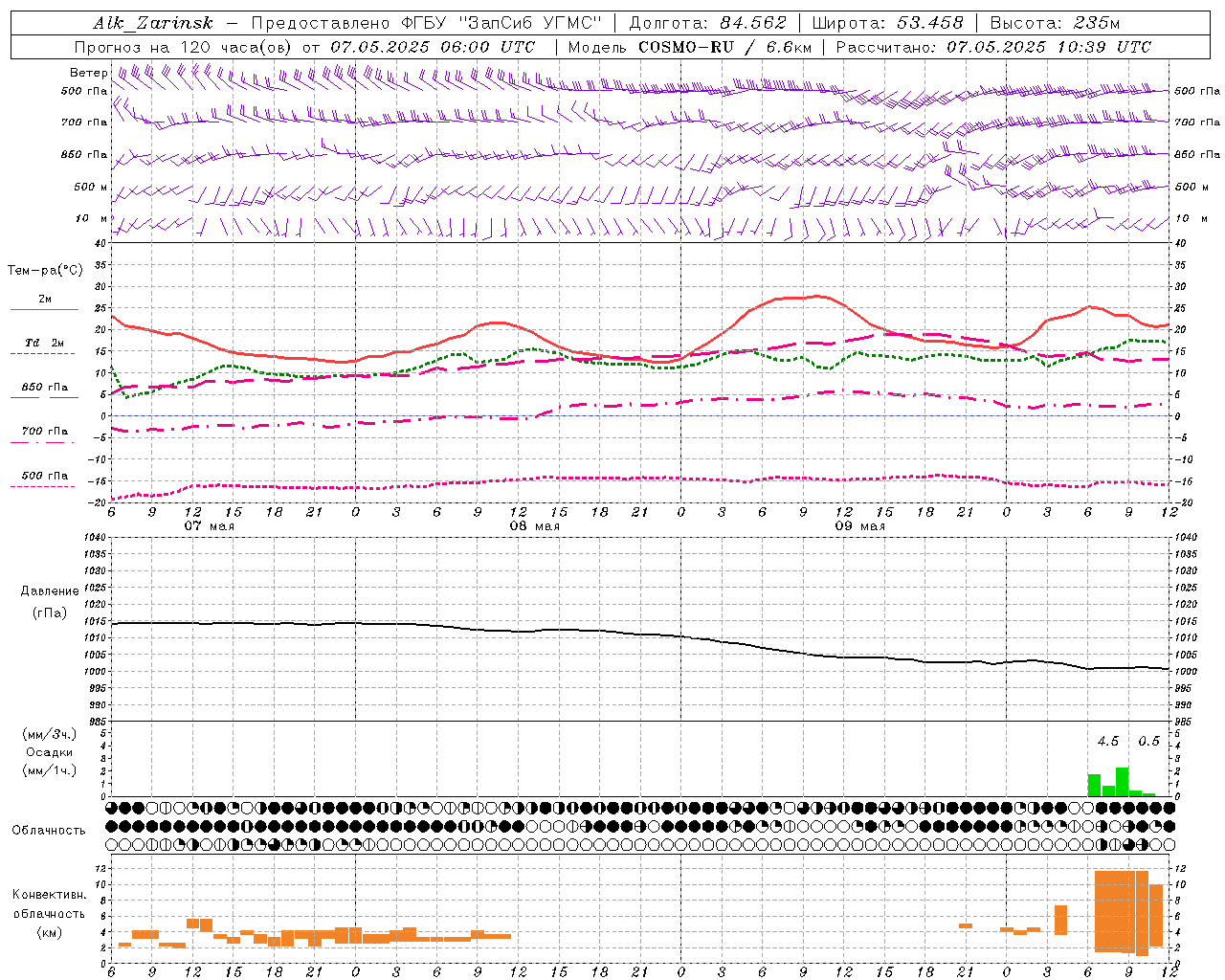The image size is (1225, 980).
Task: Click the '(км)' unit under convective cloud label
Action: coord(50,933)
